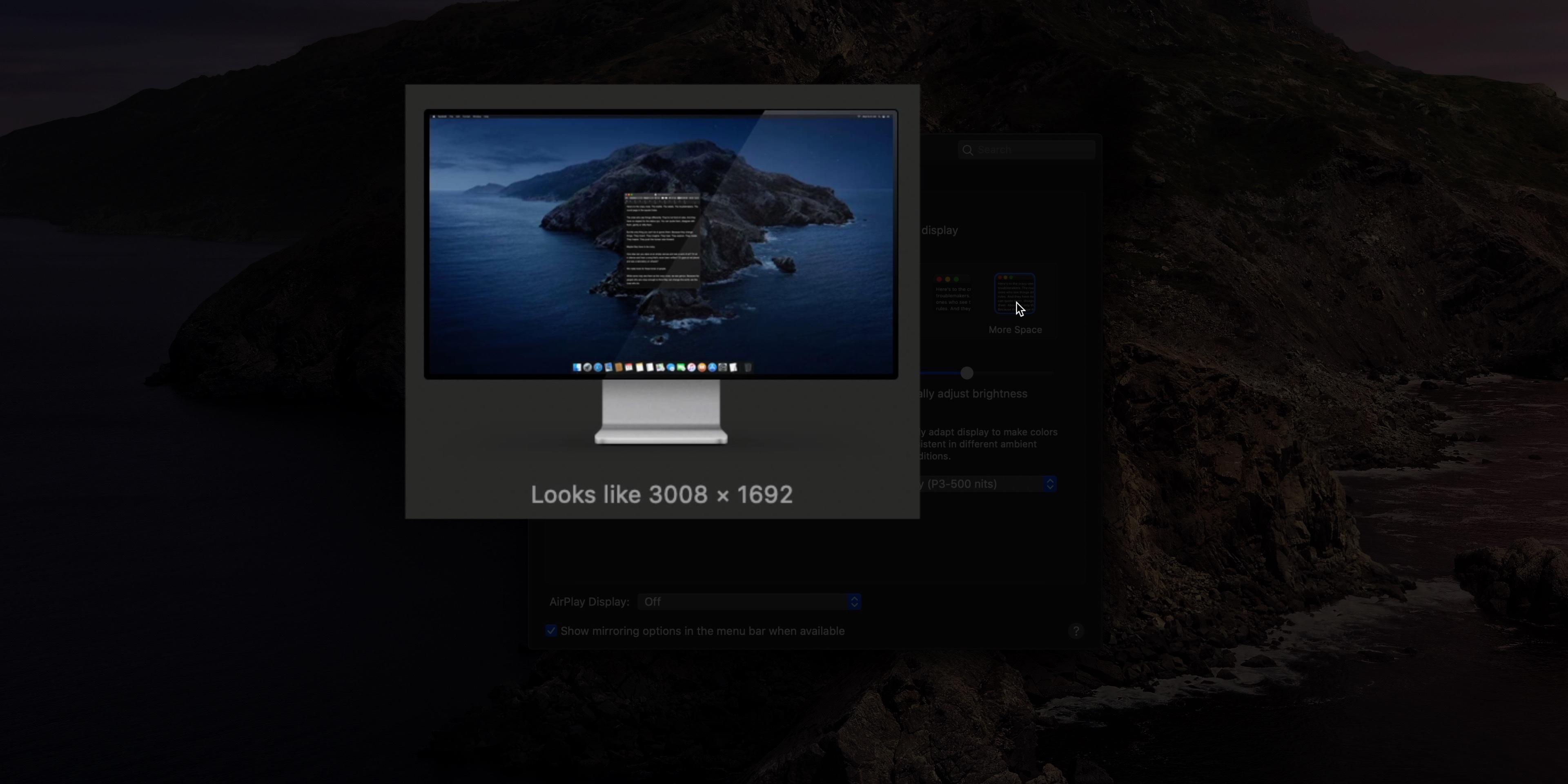Select the More Space resolution thumbnail

click(x=1015, y=294)
